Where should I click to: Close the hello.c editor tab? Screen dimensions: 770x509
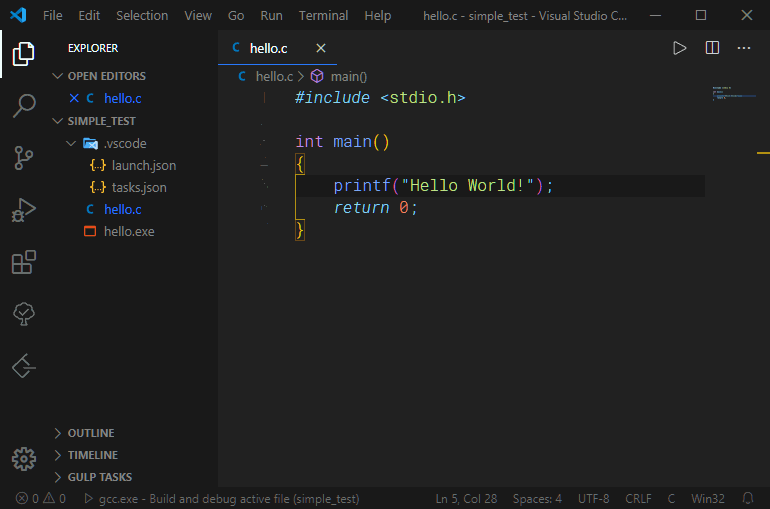pyautogui.click(x=321, y=48)
